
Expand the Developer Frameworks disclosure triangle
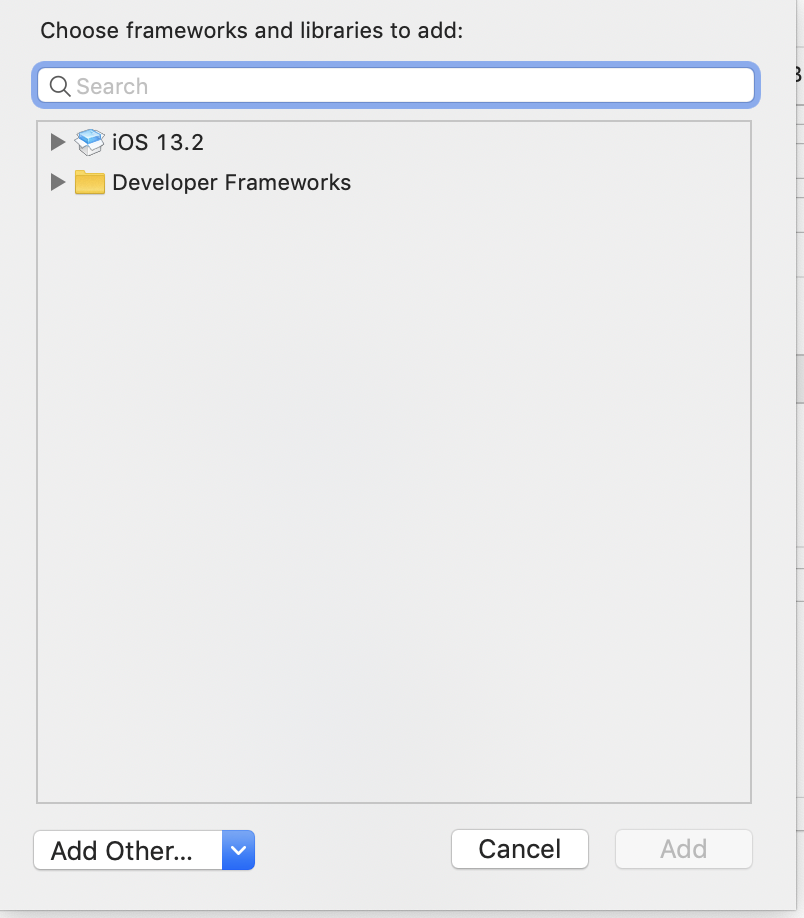click(57, 182)
